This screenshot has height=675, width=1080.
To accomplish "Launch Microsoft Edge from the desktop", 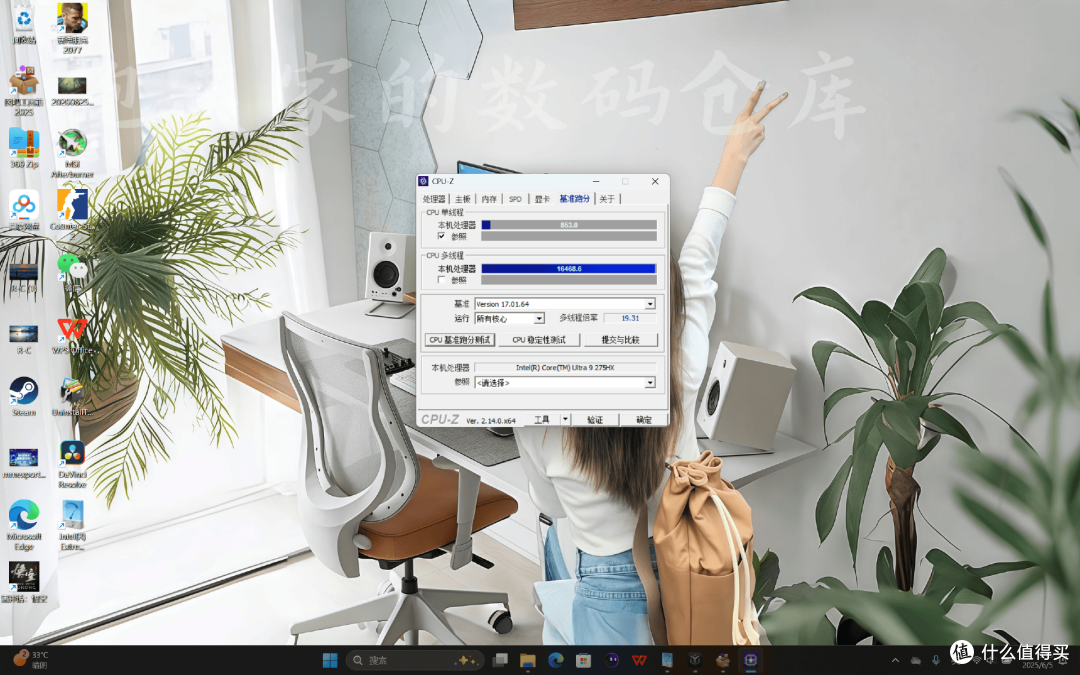I will [24, 525].
